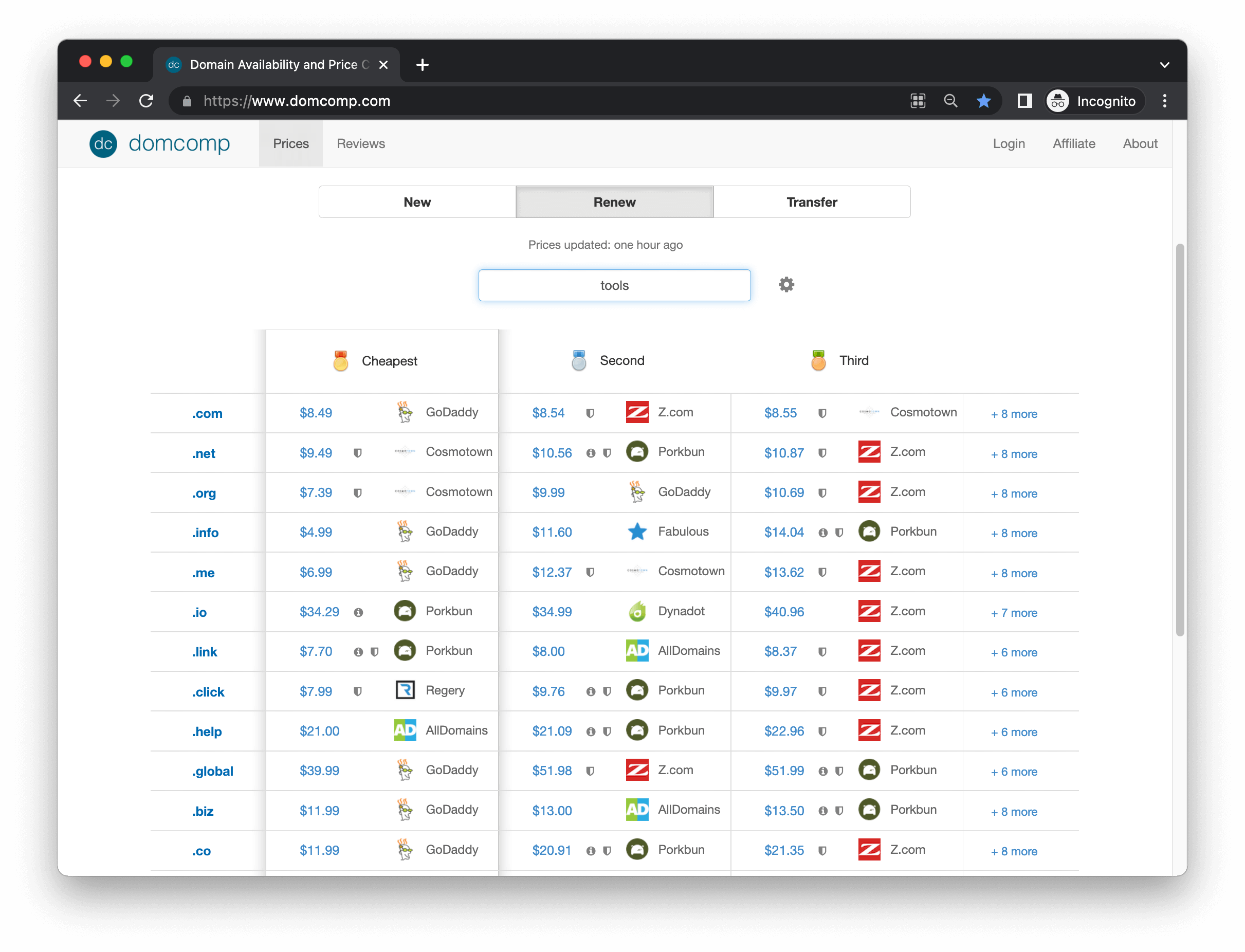Select the Transfer pricing tab
Viewport: 1245px width, 952px height.
(x=812, y=203)
